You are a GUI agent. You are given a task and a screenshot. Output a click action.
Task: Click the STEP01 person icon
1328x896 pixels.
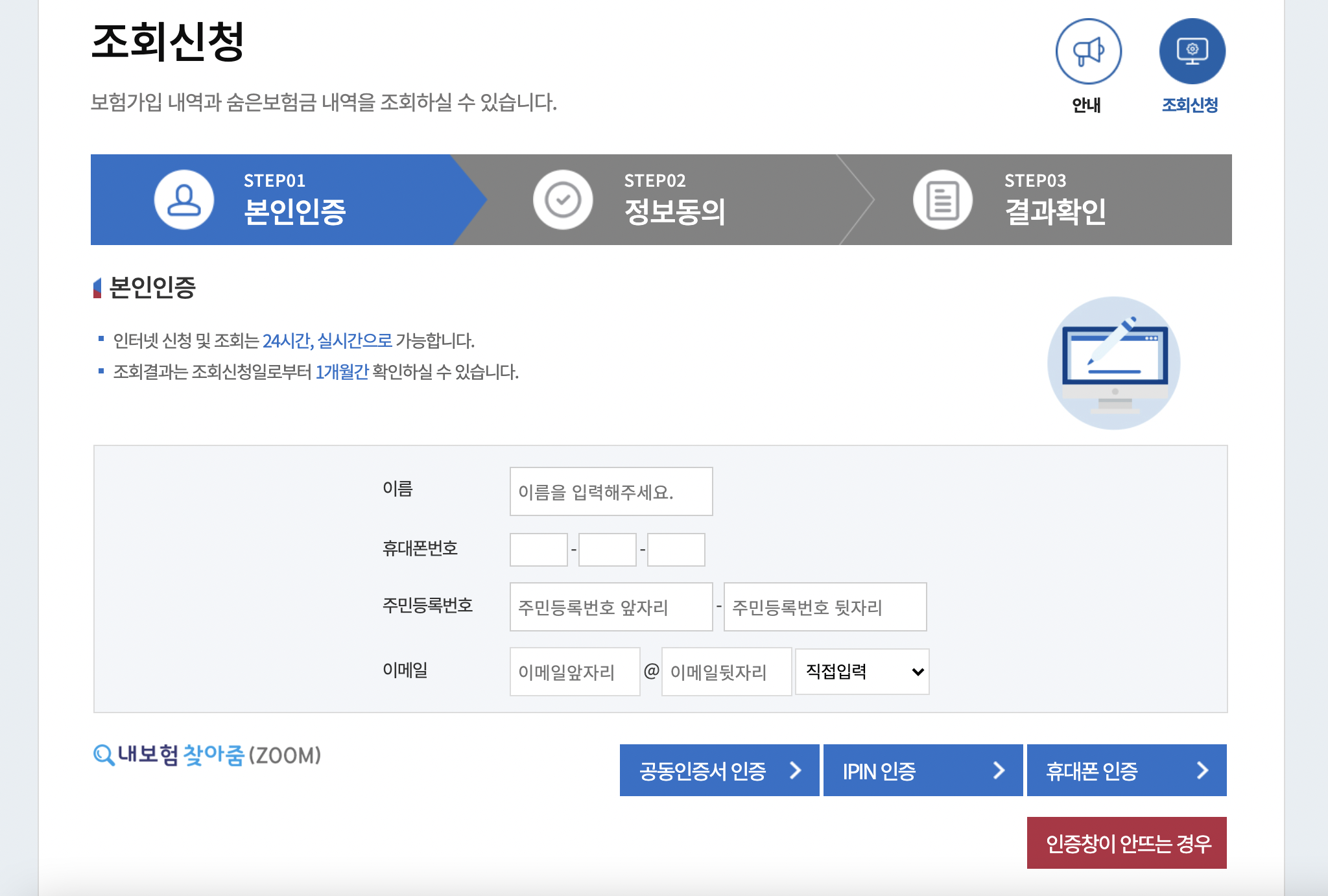(x=184, y=200)
